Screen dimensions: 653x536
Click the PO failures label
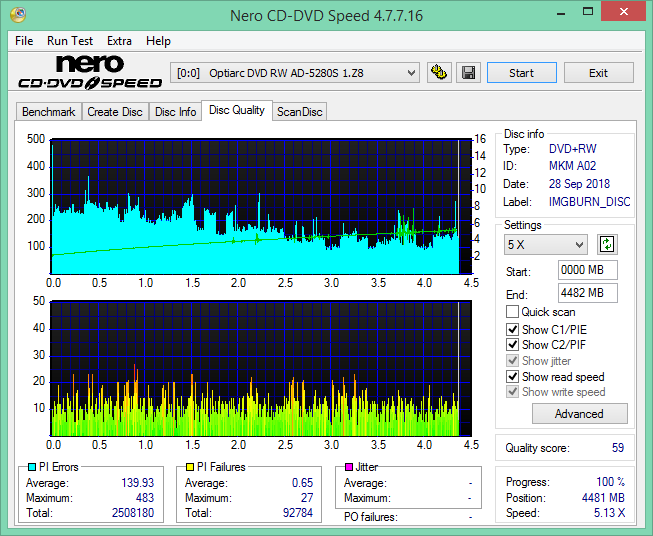click(x=371, y=517)
